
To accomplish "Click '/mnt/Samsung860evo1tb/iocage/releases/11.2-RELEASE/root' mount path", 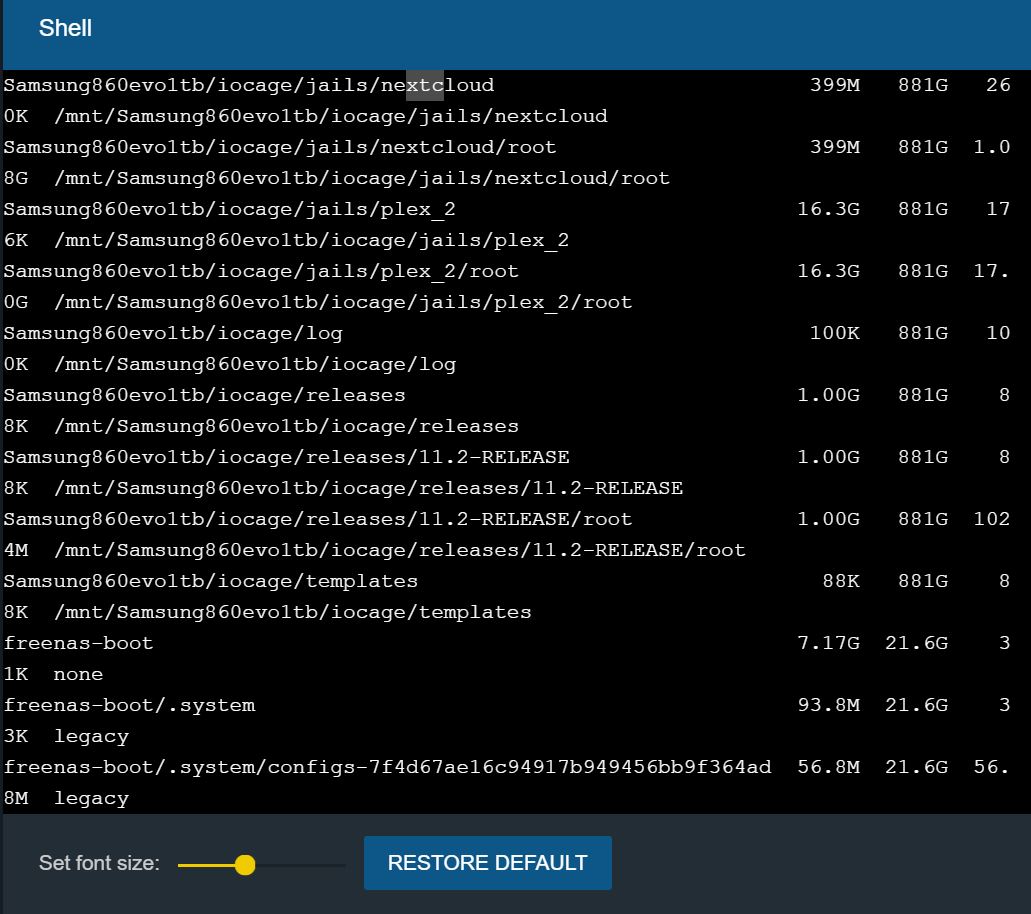I will [x=400, y=550].
